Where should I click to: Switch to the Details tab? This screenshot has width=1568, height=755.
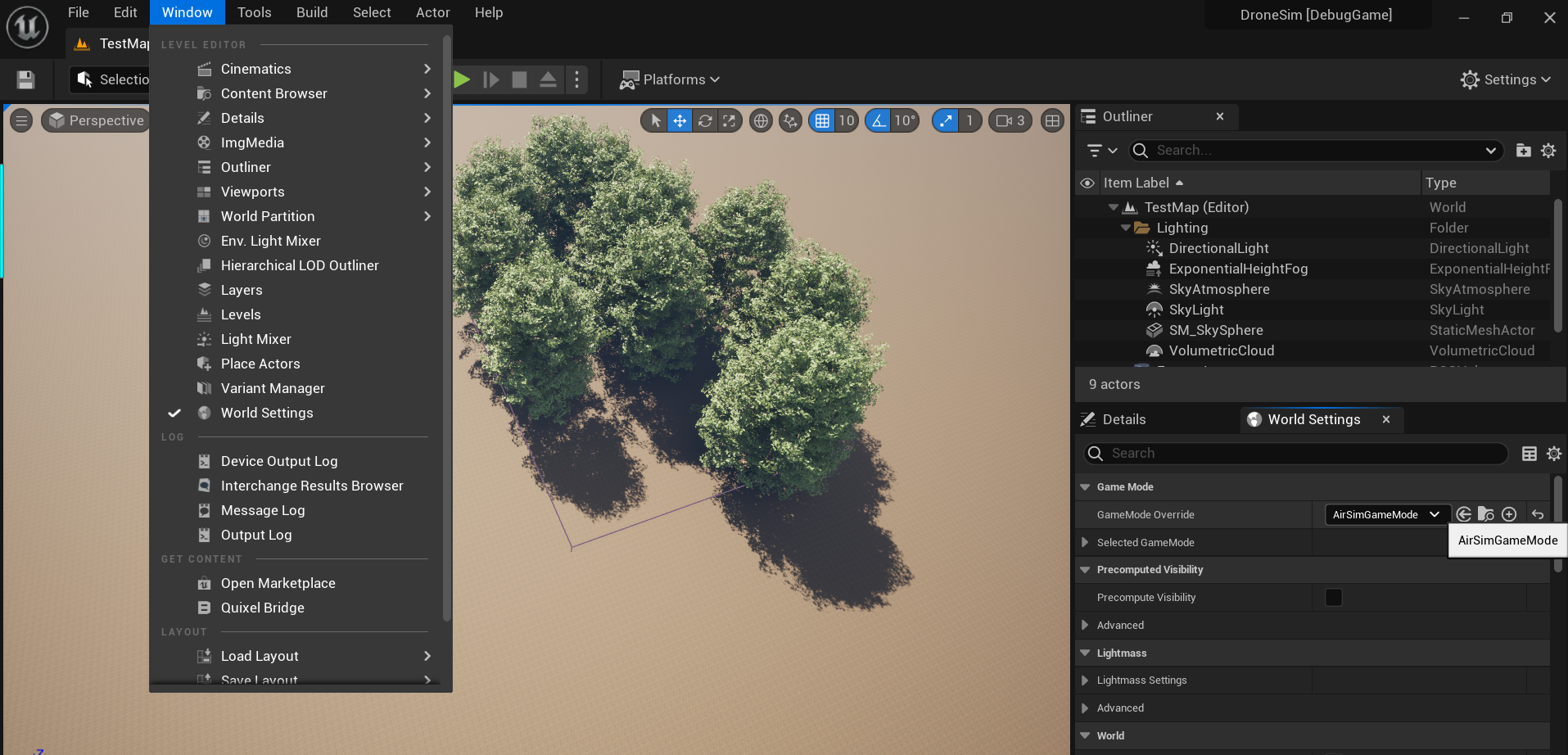pyautogui.click(x=1123, y=419)
